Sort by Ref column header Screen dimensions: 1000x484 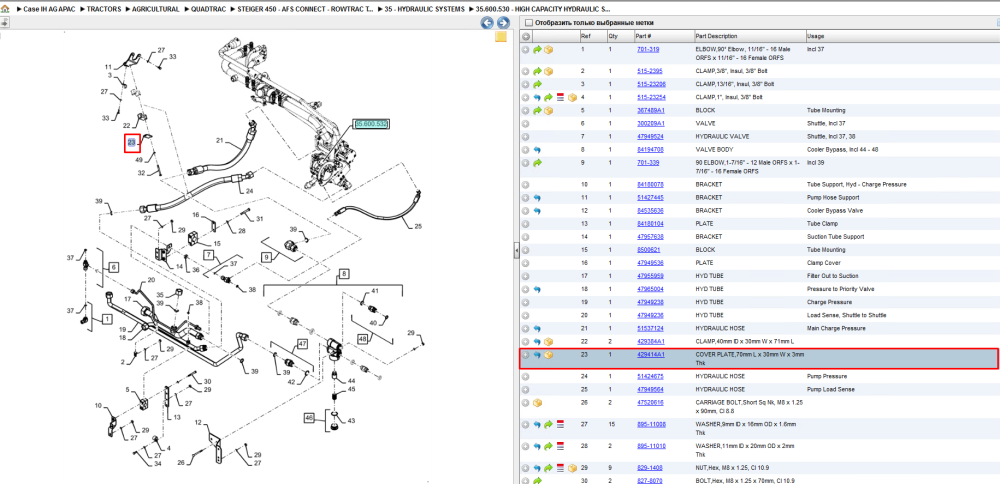(x=593, y=36)
